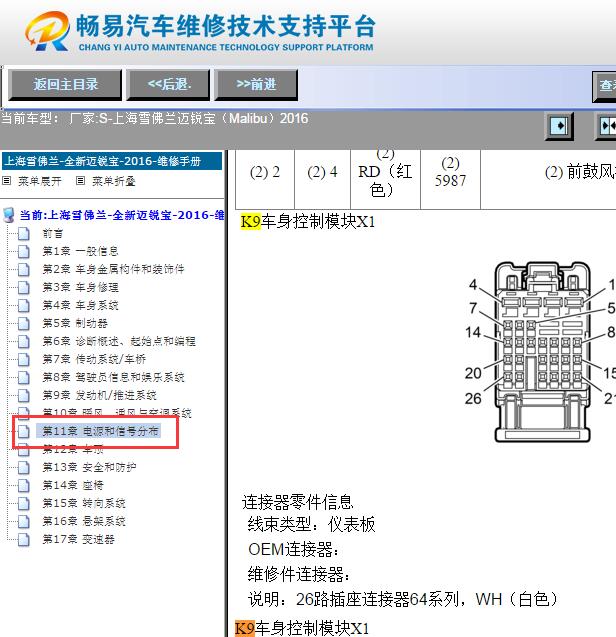Click the page icon beside 第6章

24,341
